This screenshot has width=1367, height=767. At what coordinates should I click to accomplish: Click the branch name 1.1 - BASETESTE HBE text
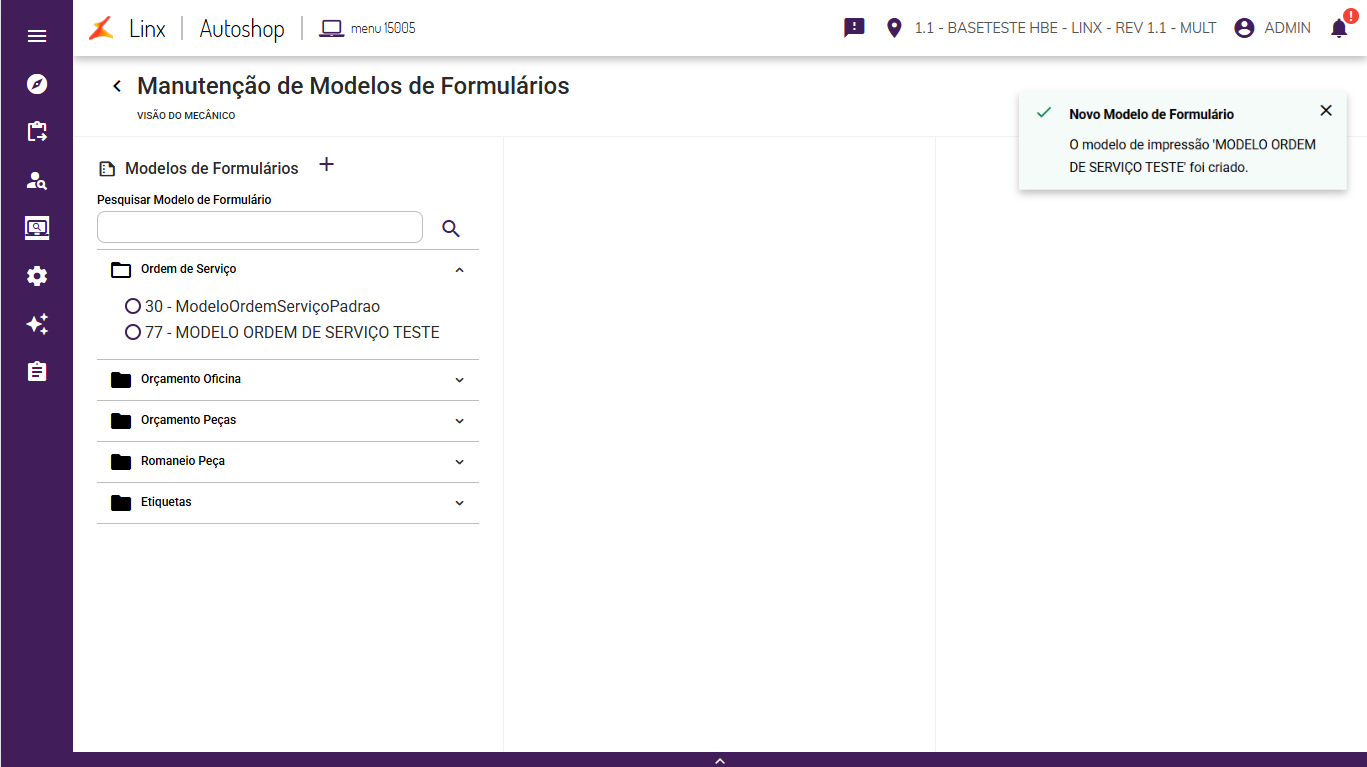point(1065,28)
